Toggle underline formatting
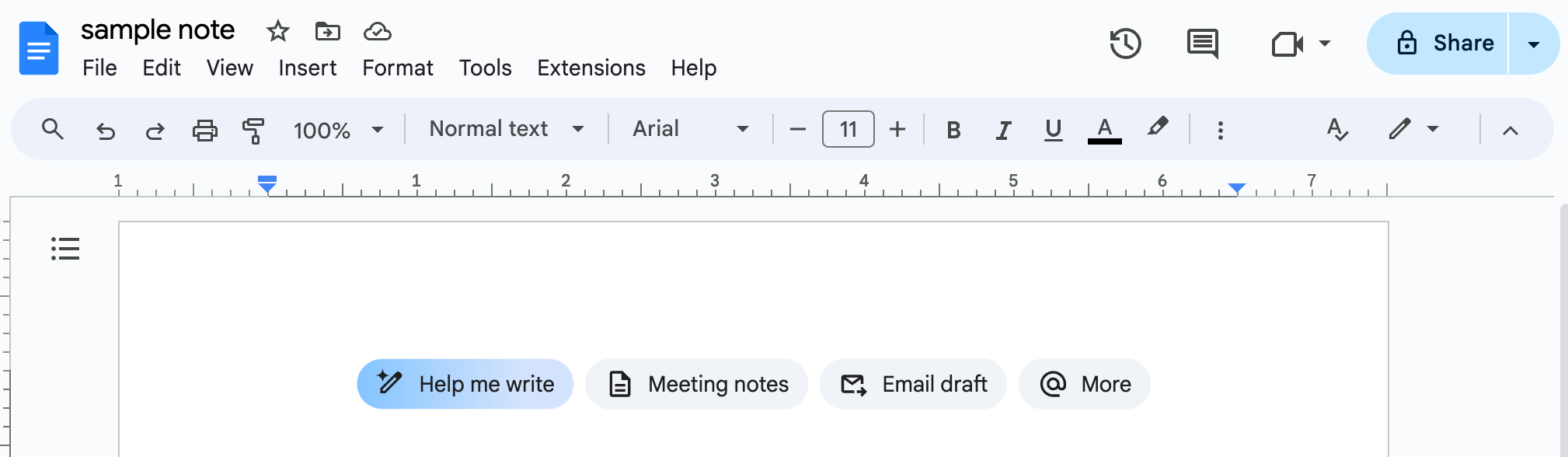 (x=1053, y=129)
